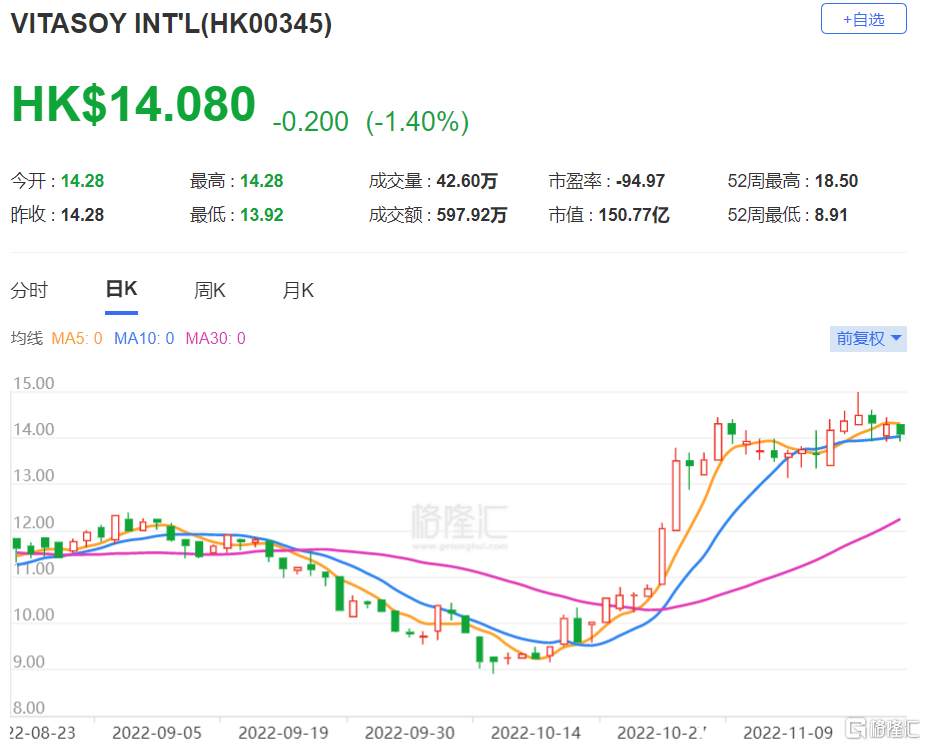926x746 pixels.
Task: Open the 前复权 adjustment dropdown
Action: [868, 338]
